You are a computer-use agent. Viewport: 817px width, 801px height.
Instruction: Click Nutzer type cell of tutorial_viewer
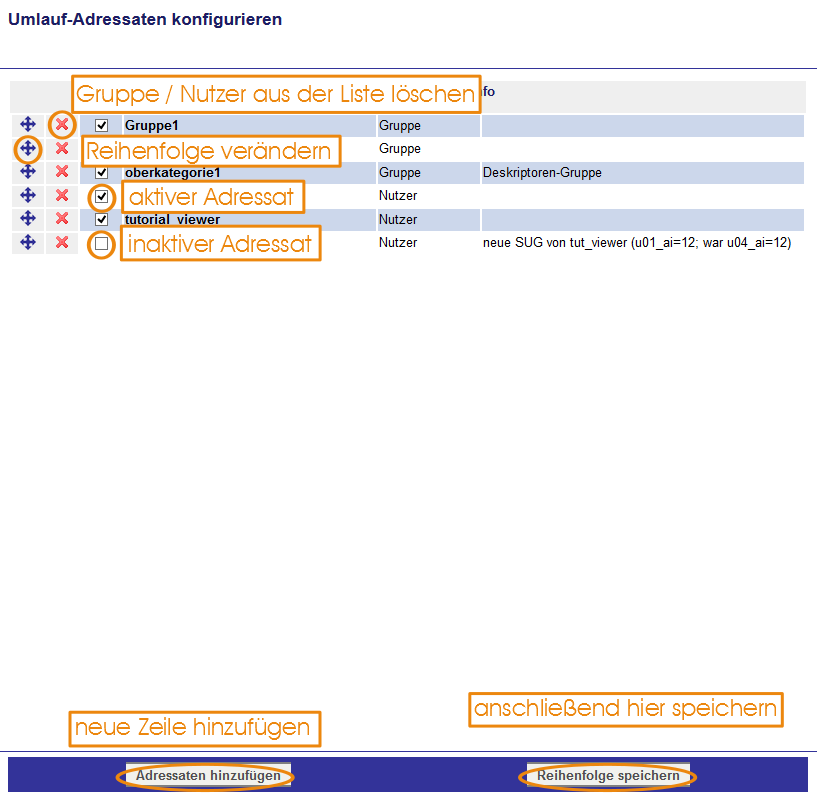click(x=428, y=219)
